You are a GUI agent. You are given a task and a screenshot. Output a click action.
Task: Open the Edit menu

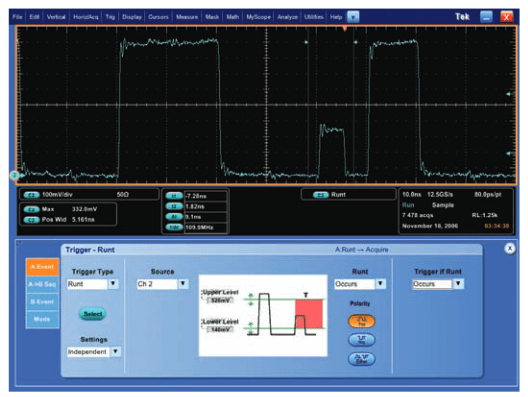click(x=34, y=16)
